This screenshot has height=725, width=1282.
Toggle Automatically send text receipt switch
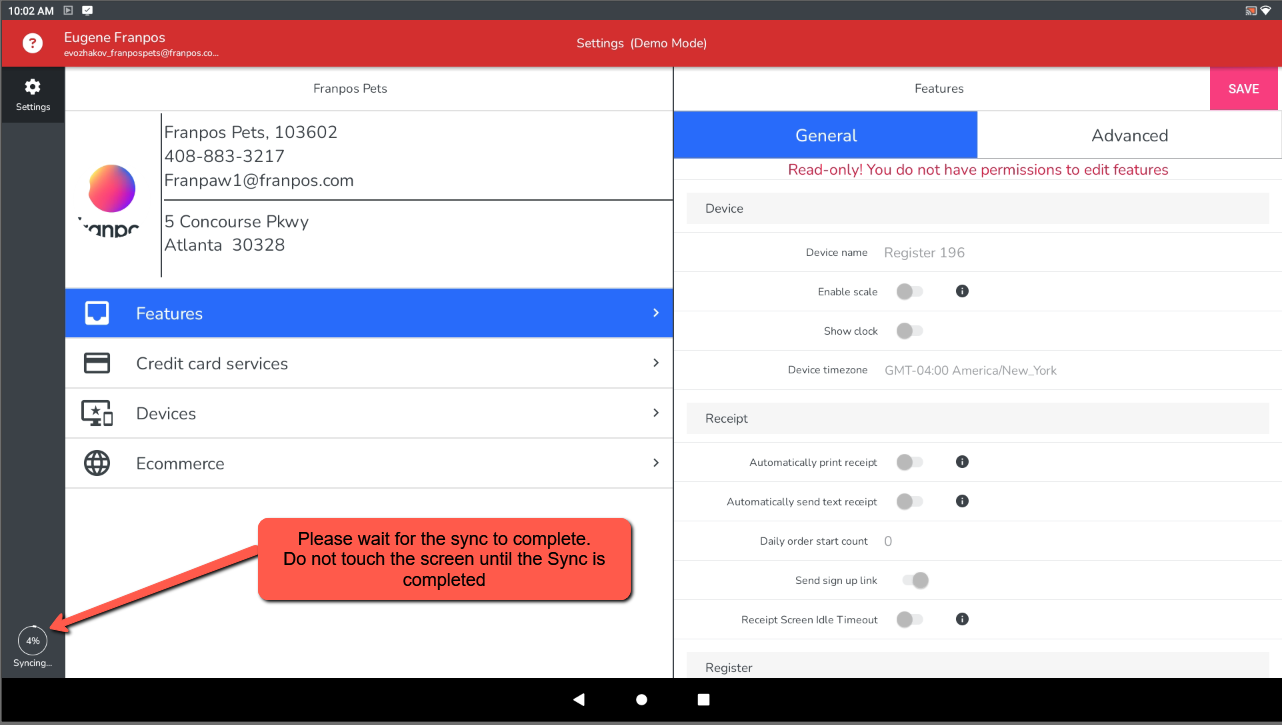pyautogui.click(x=909, y=501)
